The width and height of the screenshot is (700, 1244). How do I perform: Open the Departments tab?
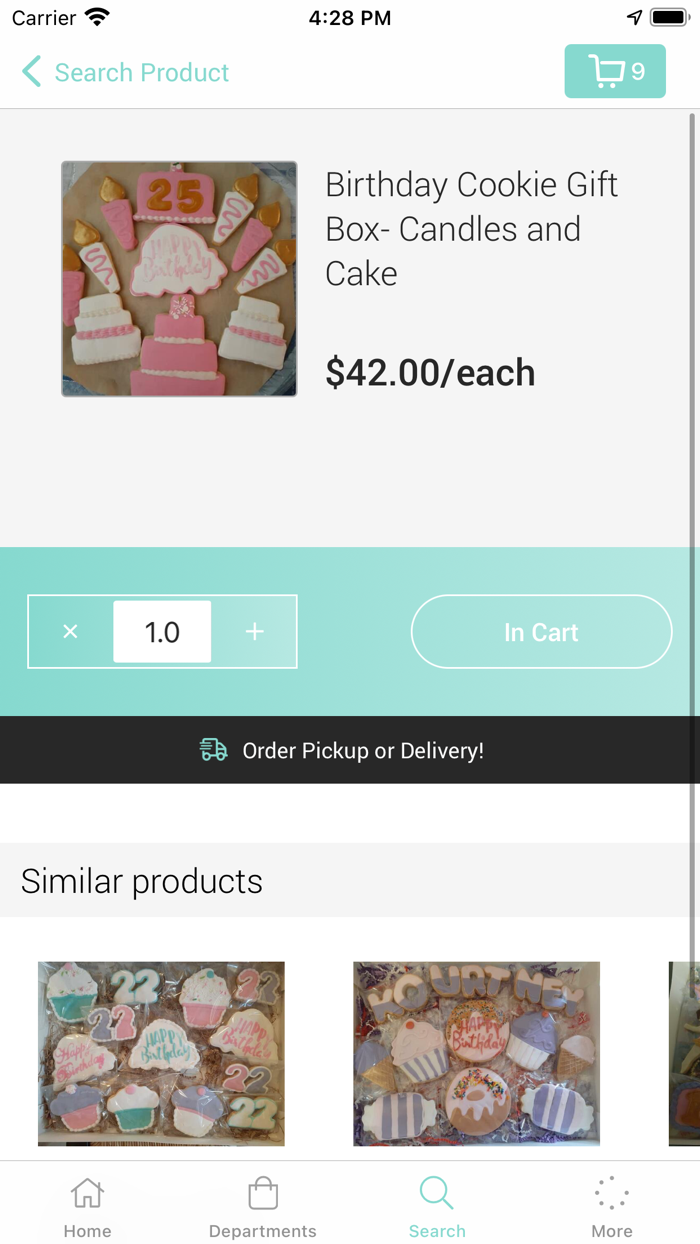click(262, 1206)
